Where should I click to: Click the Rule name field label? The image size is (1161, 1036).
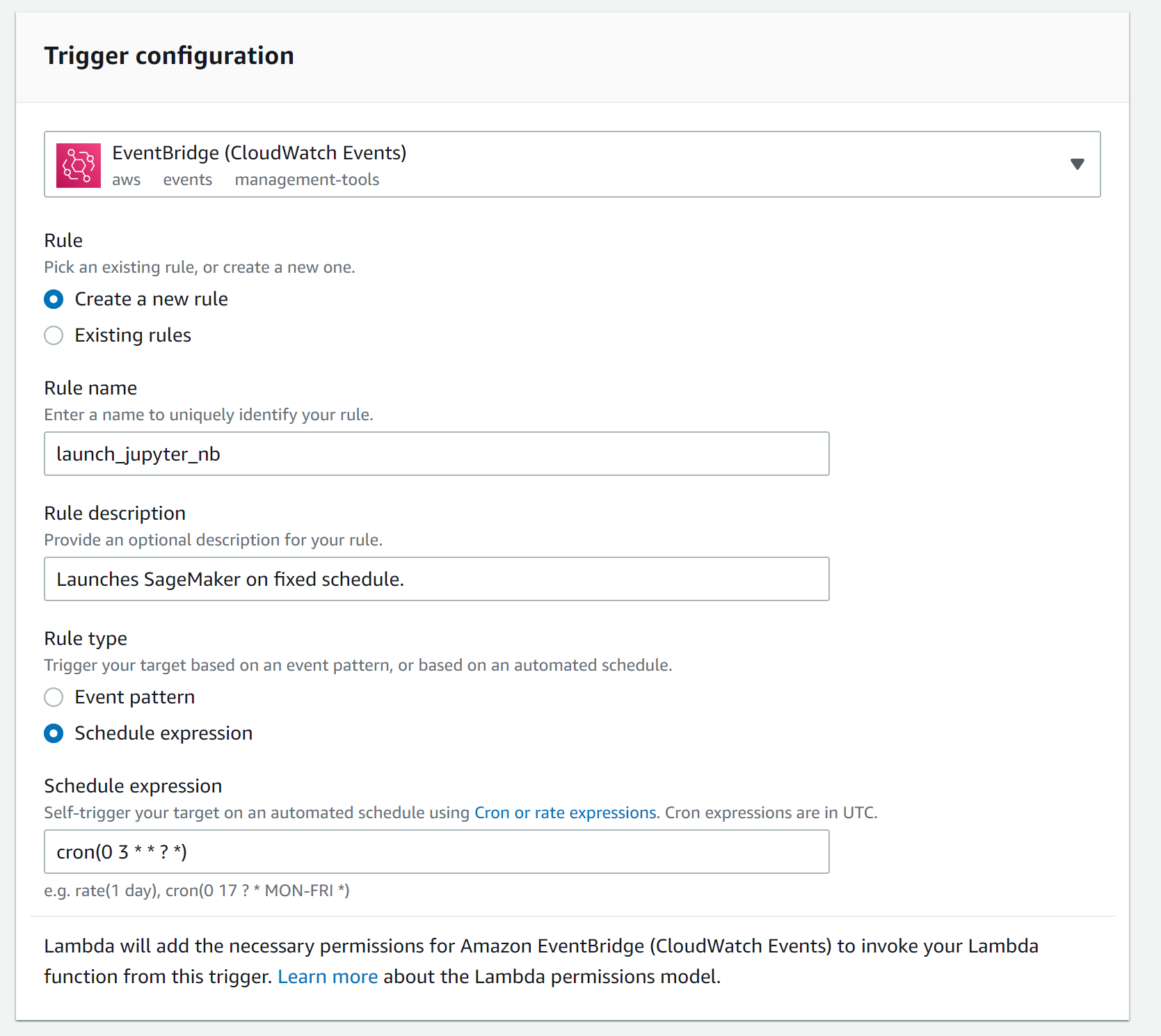pos(90,388)
